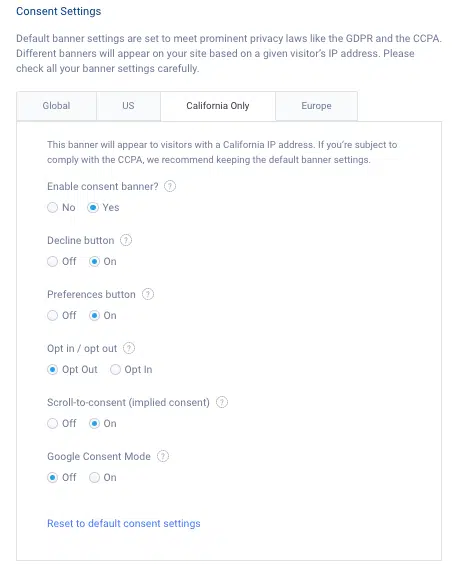Show Google Consent Mode help icon
Screen dimensions: 461x576
click(x=163, y=456)
